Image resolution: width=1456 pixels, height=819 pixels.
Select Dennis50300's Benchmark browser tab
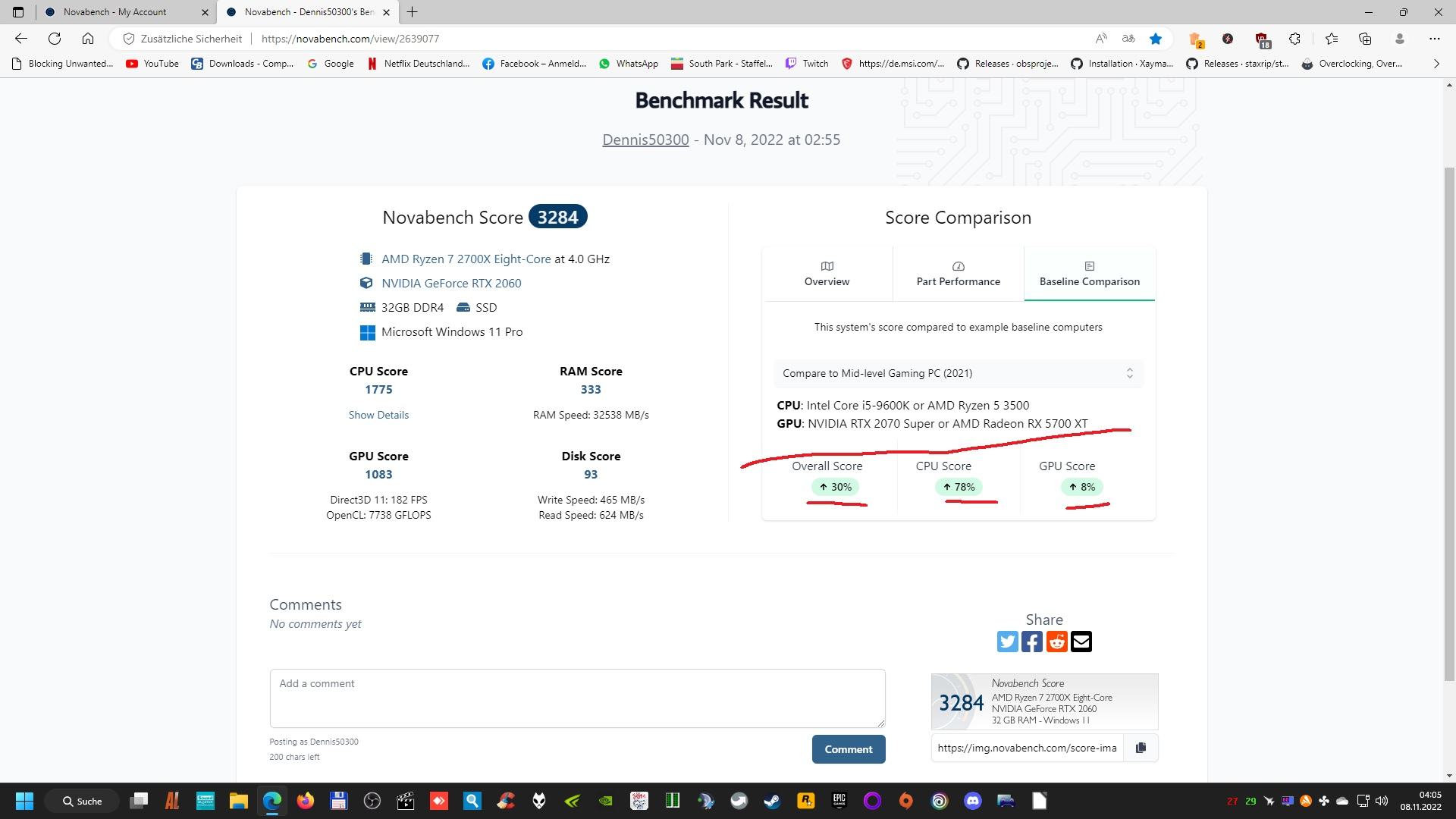coord(309,12)
